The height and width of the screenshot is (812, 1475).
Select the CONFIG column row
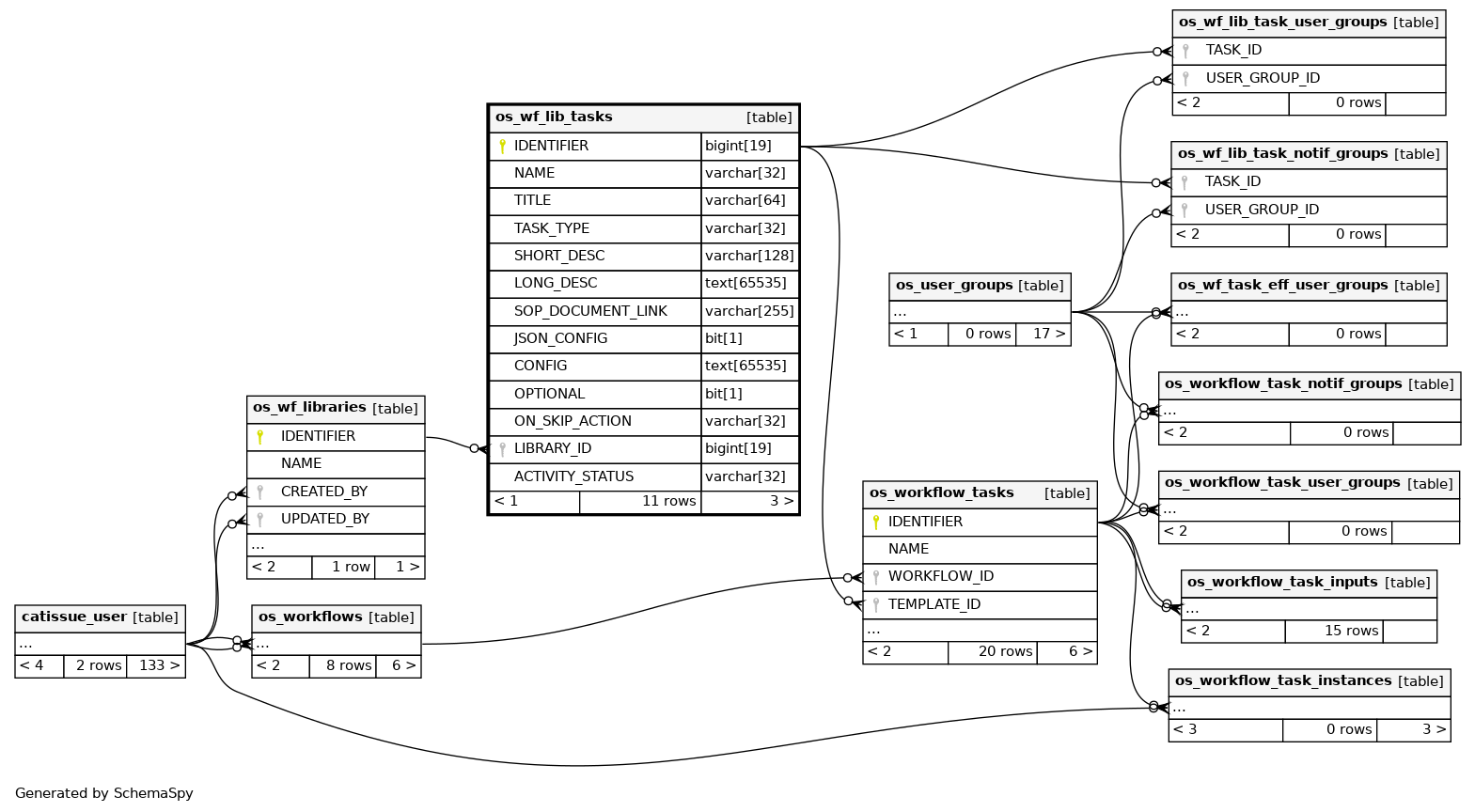(644, 367)
